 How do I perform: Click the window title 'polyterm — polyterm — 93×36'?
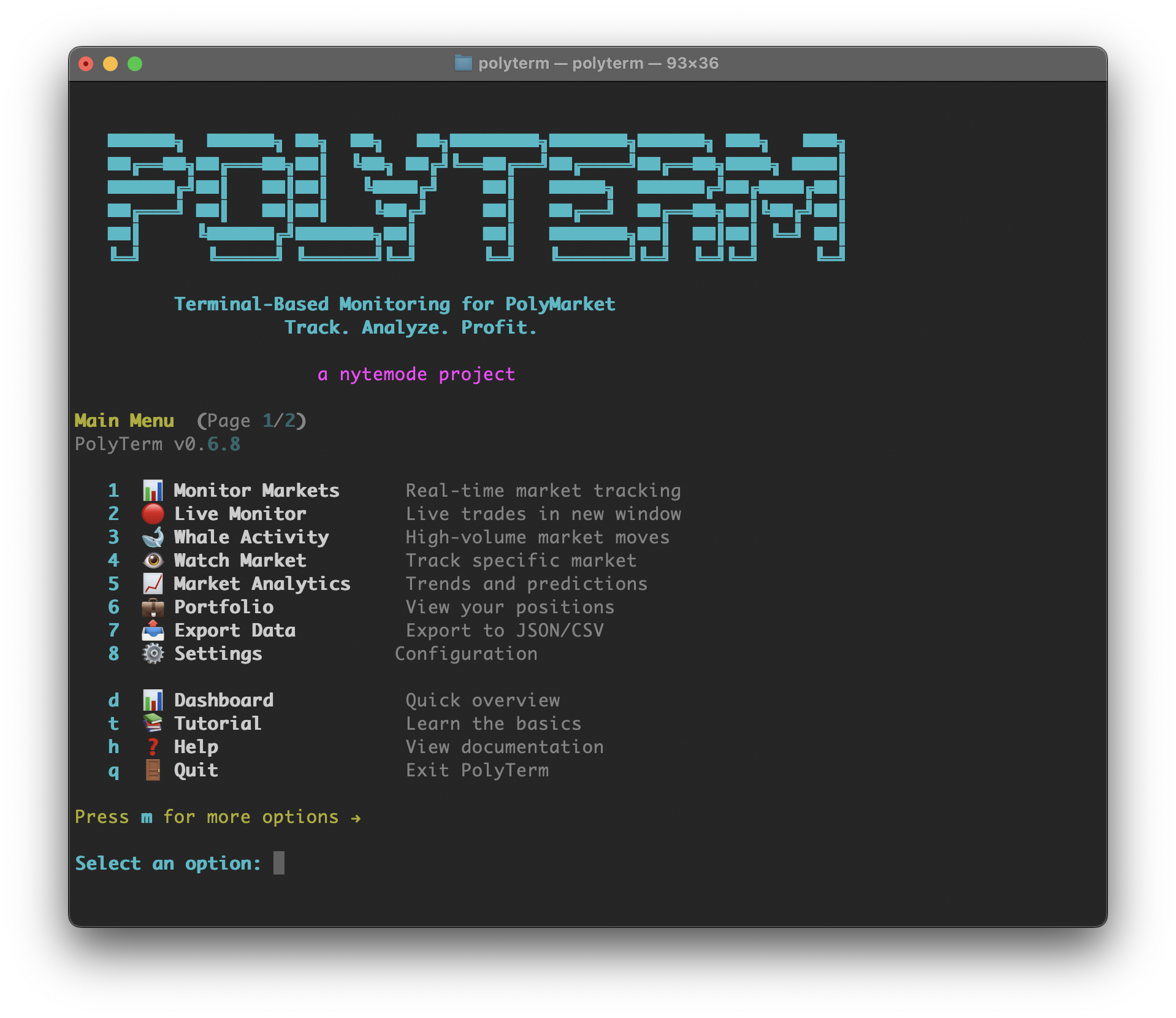598,63
